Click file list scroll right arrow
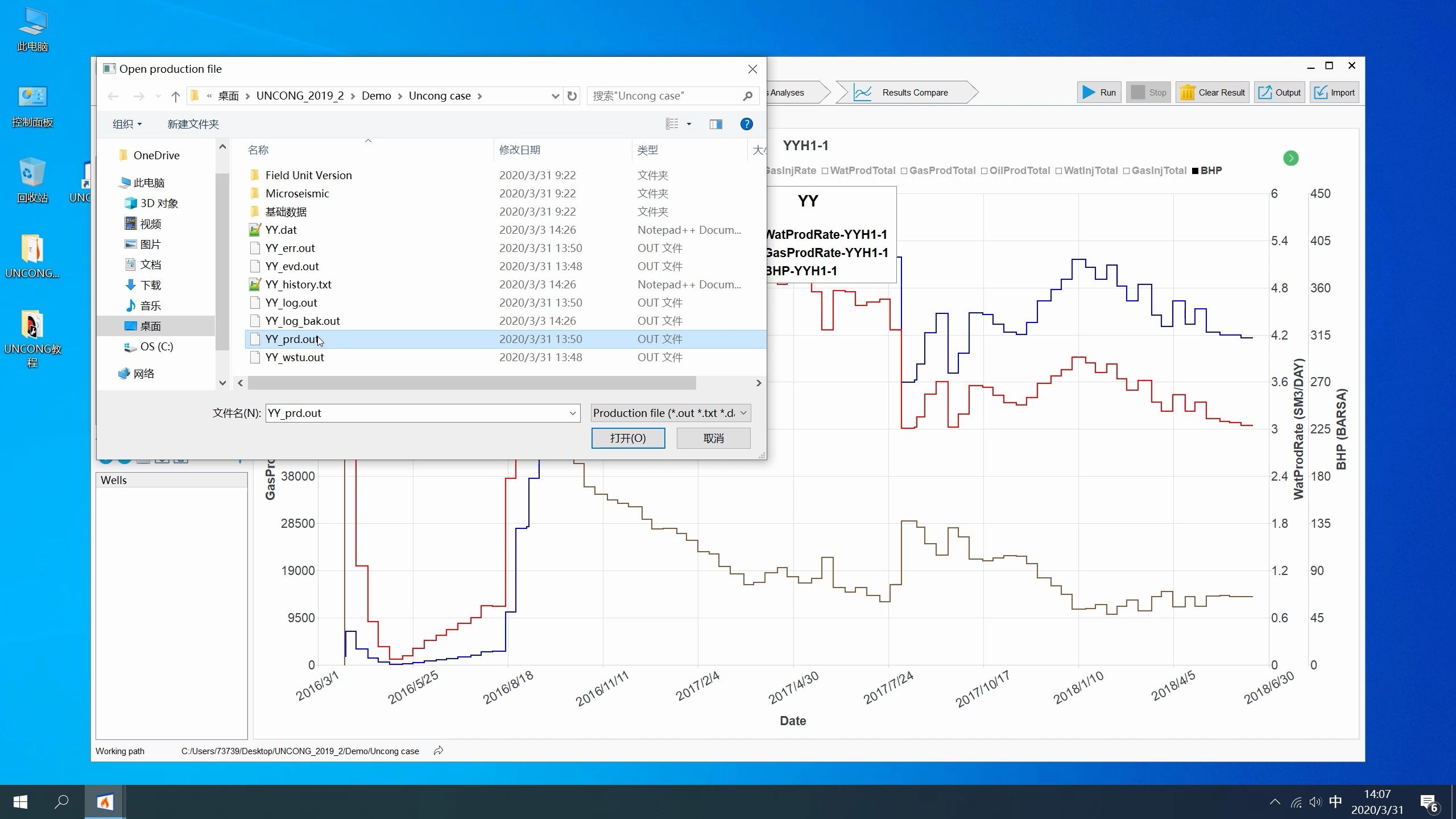The height and width of the screenshot is (819, 1456). click(x=758, y=383)
